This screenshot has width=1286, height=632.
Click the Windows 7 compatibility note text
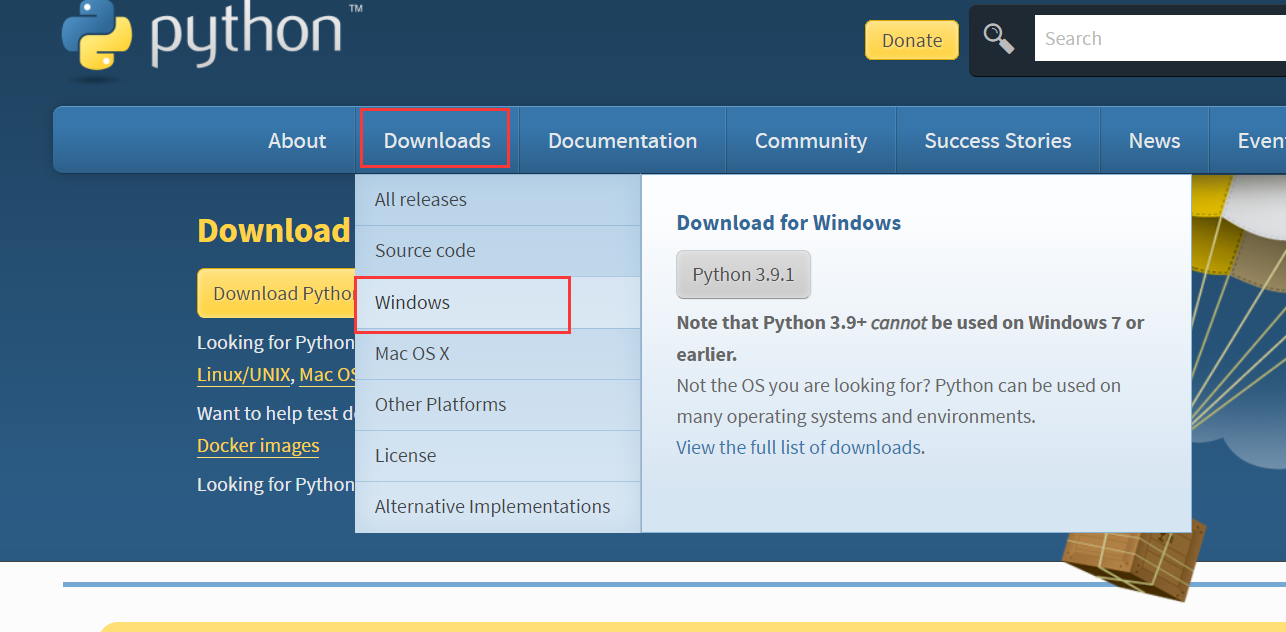[x=910, y=338]
